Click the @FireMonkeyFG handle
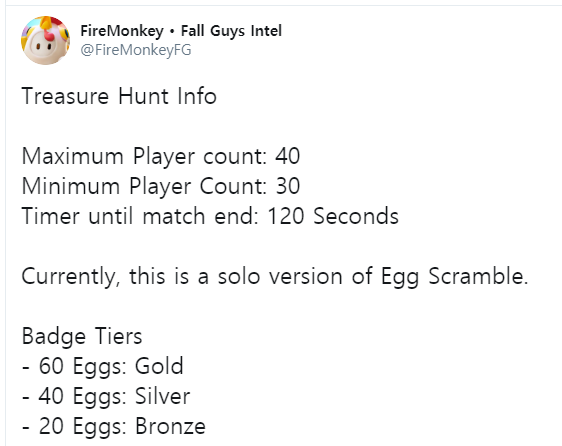The height and width of the screenshot is (446, 562). tap(136, 50)
